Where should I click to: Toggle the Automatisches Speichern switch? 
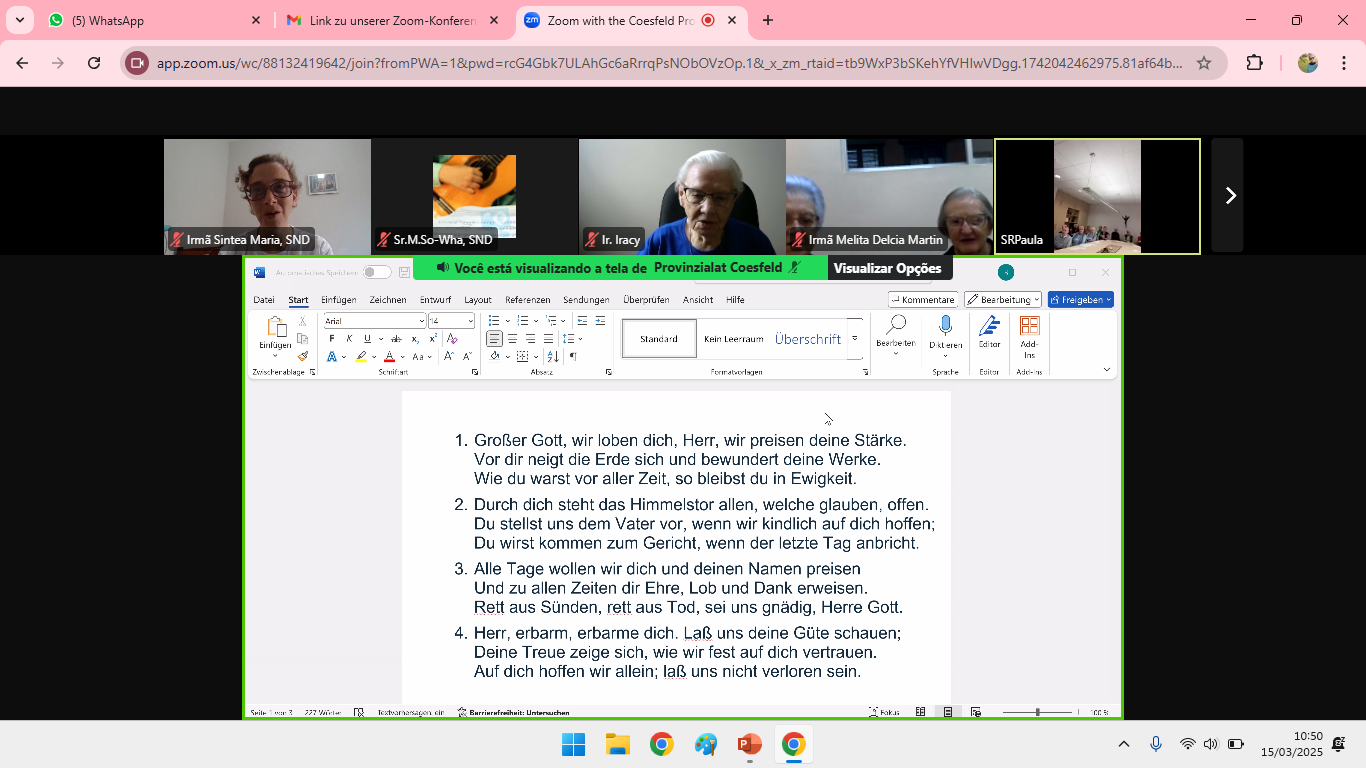377,272
